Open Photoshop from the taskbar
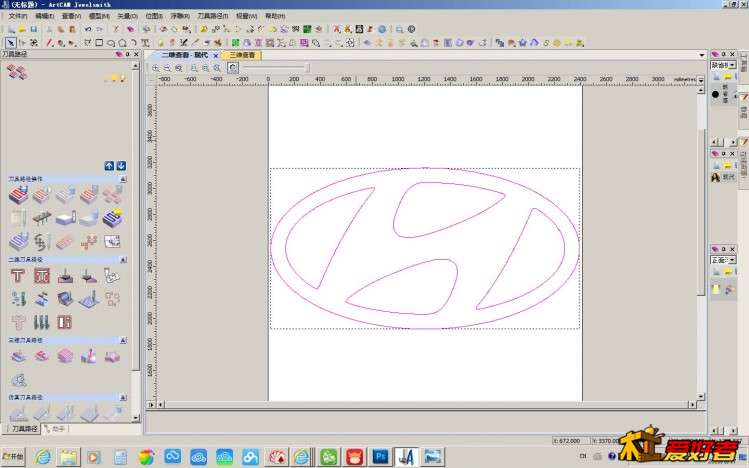 (x=381, y=457)
